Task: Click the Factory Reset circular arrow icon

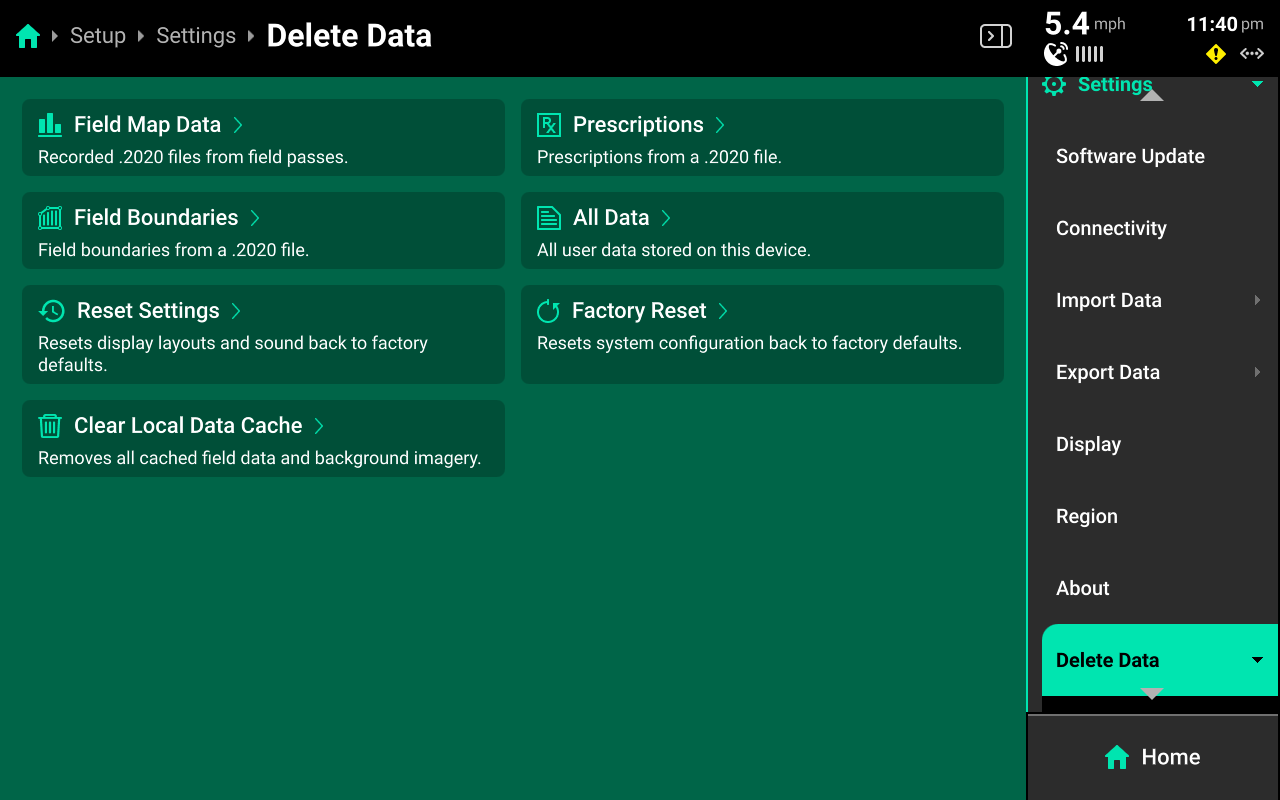Action: click(548, 311)
